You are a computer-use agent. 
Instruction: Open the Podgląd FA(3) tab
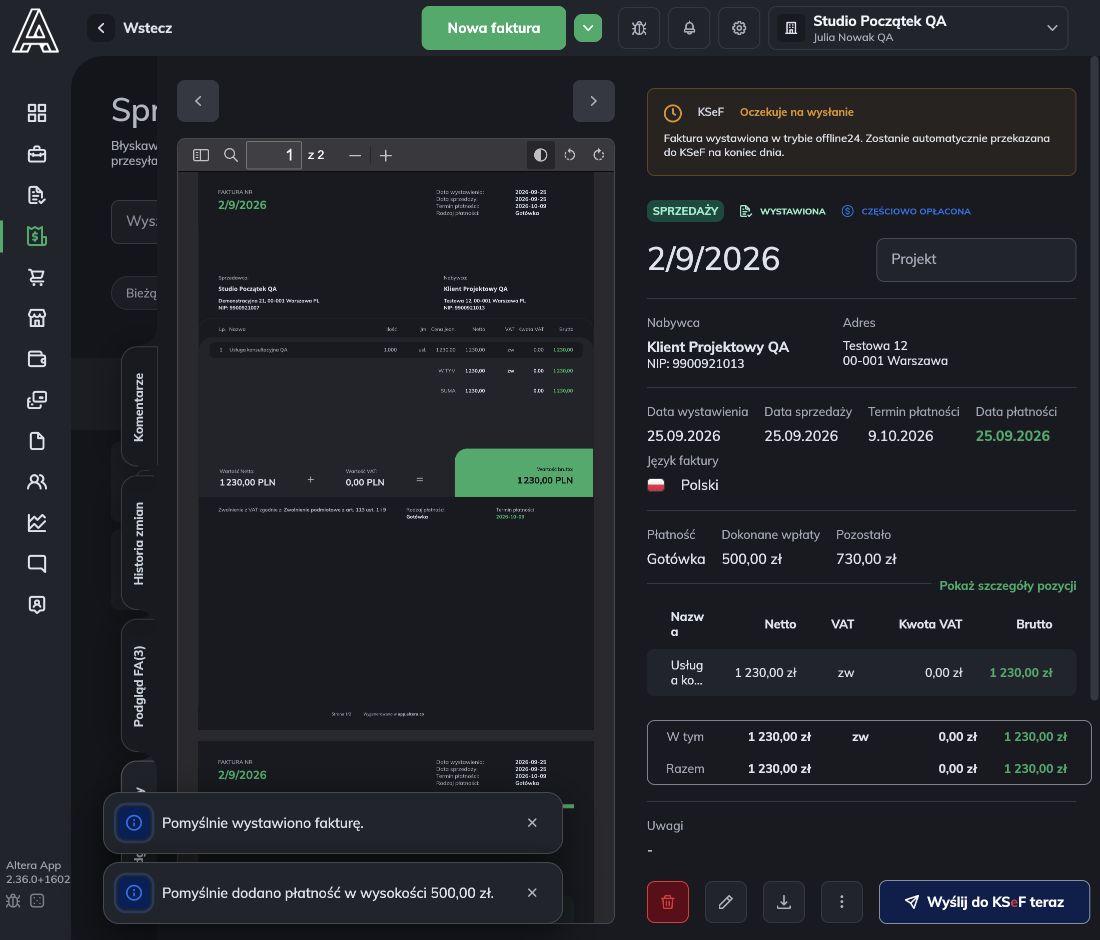[139, 686]
